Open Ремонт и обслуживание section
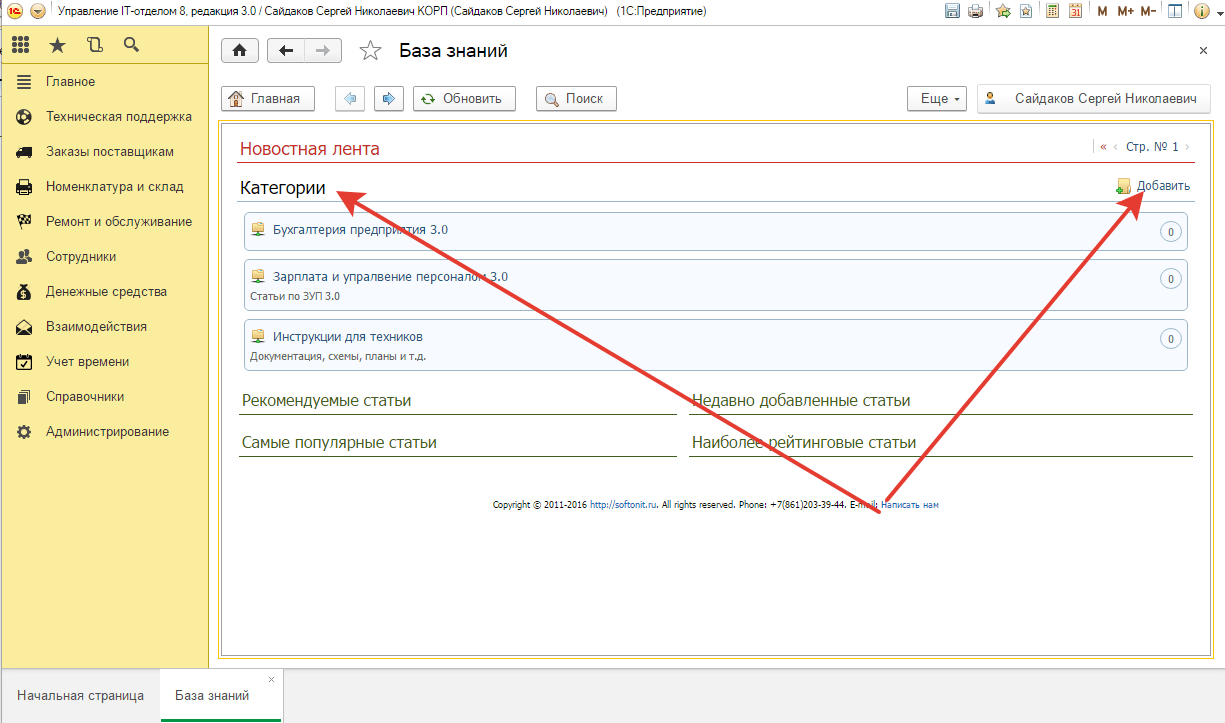This screenshot has height=723, width=1225. coord(105,221)
